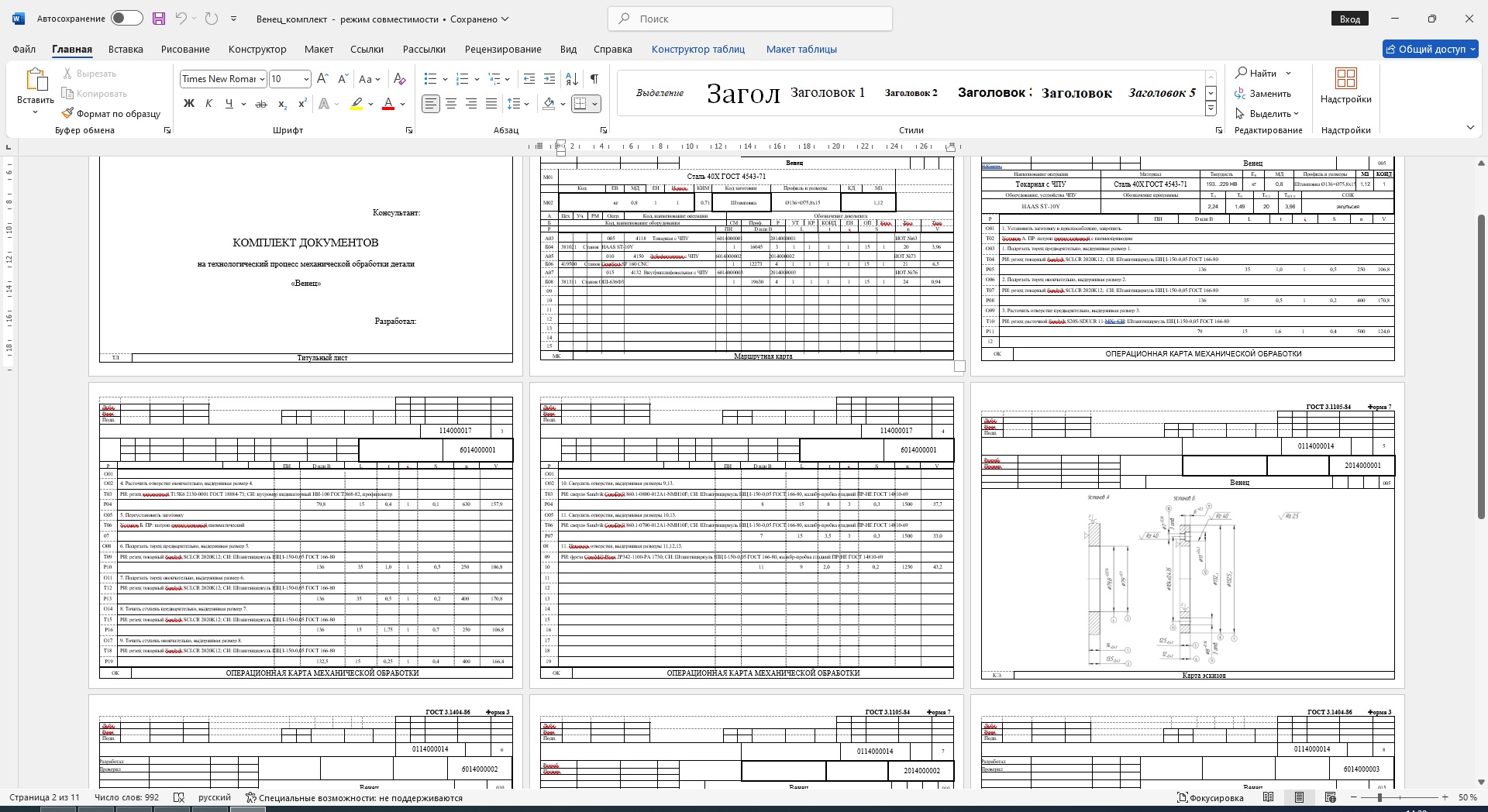Screen dimensions: 1488x812
Task: Expand the font size dropdown
Action: (306, 79)
